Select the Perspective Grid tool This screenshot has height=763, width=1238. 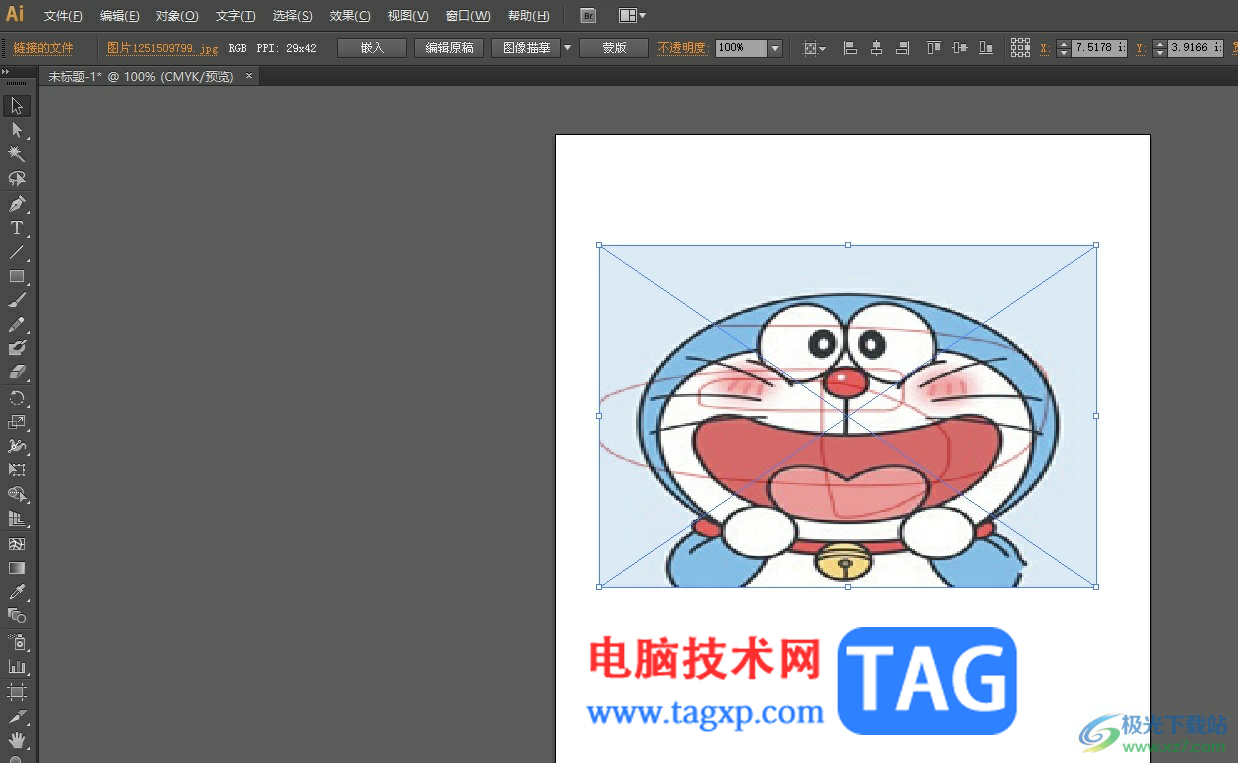click(17, 519)
